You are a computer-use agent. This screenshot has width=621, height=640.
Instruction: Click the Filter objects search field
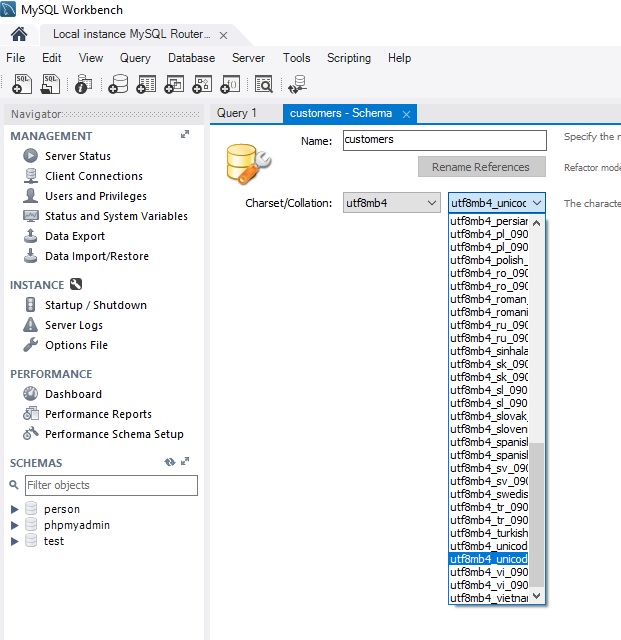111,485
